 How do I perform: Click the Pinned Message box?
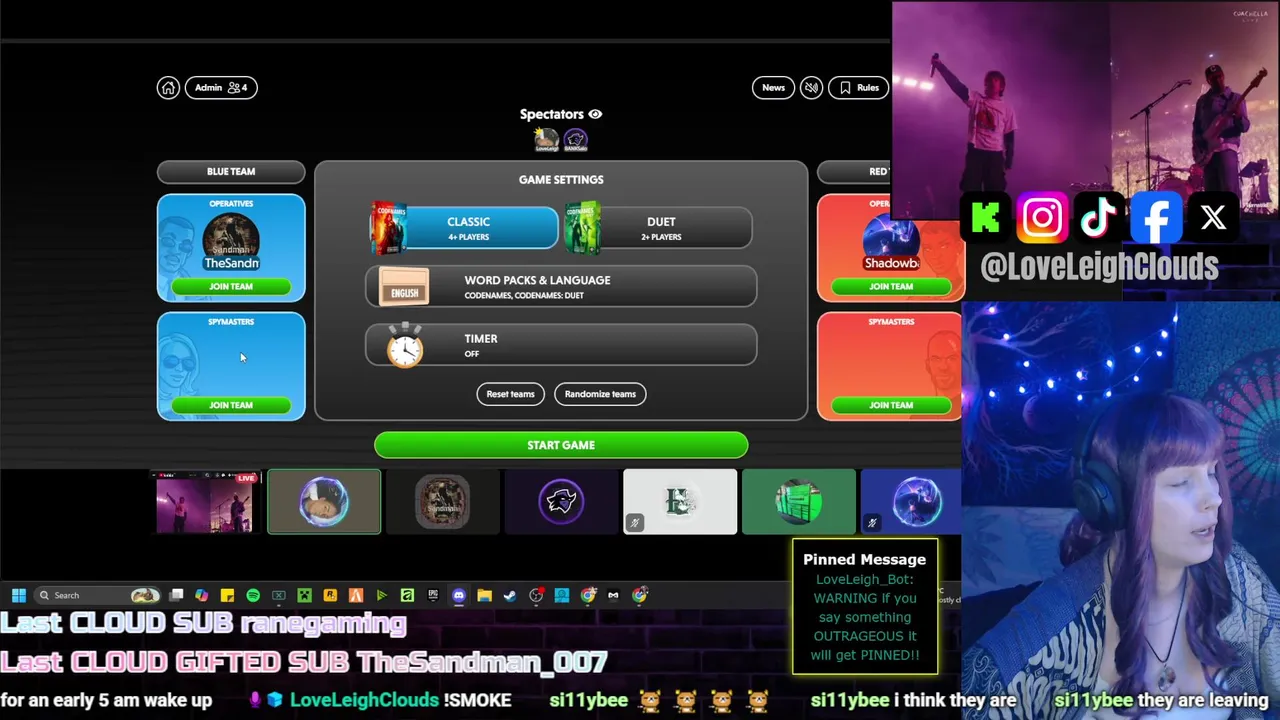[865, 607]
